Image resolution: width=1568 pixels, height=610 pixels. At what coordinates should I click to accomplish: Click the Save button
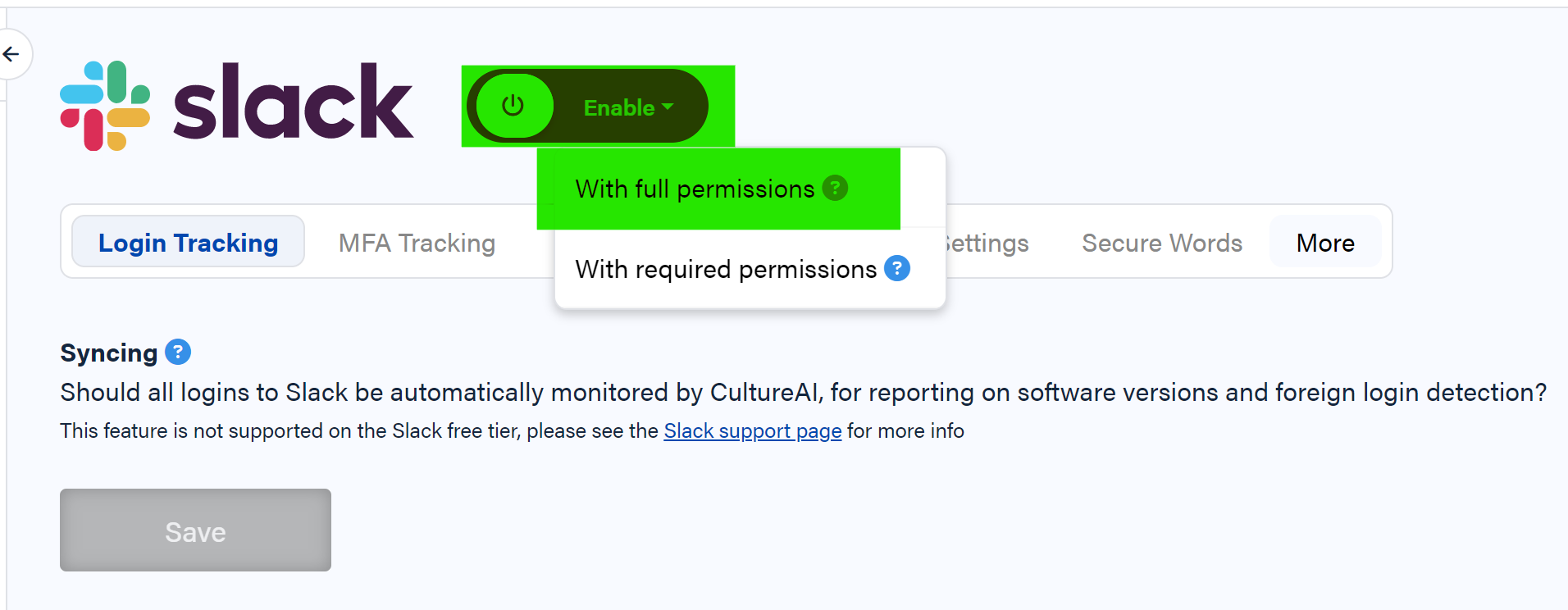tap(194, 530)
